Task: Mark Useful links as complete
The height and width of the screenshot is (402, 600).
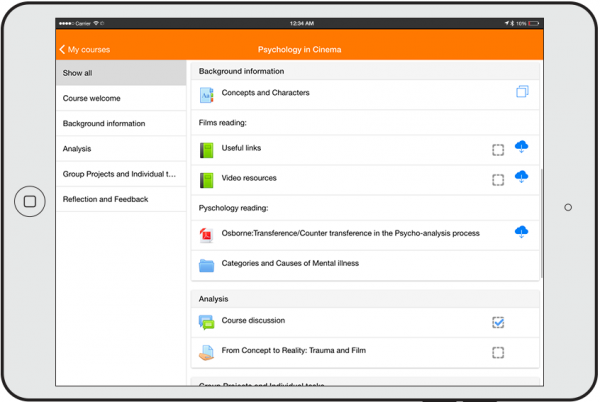Action: 498,150
